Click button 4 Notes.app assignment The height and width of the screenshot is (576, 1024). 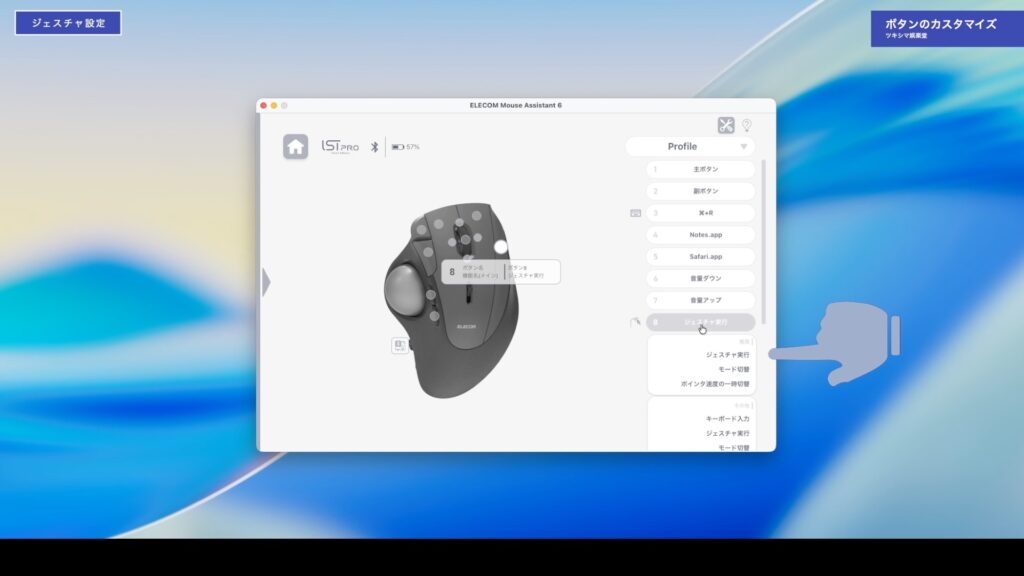[700, 235]
